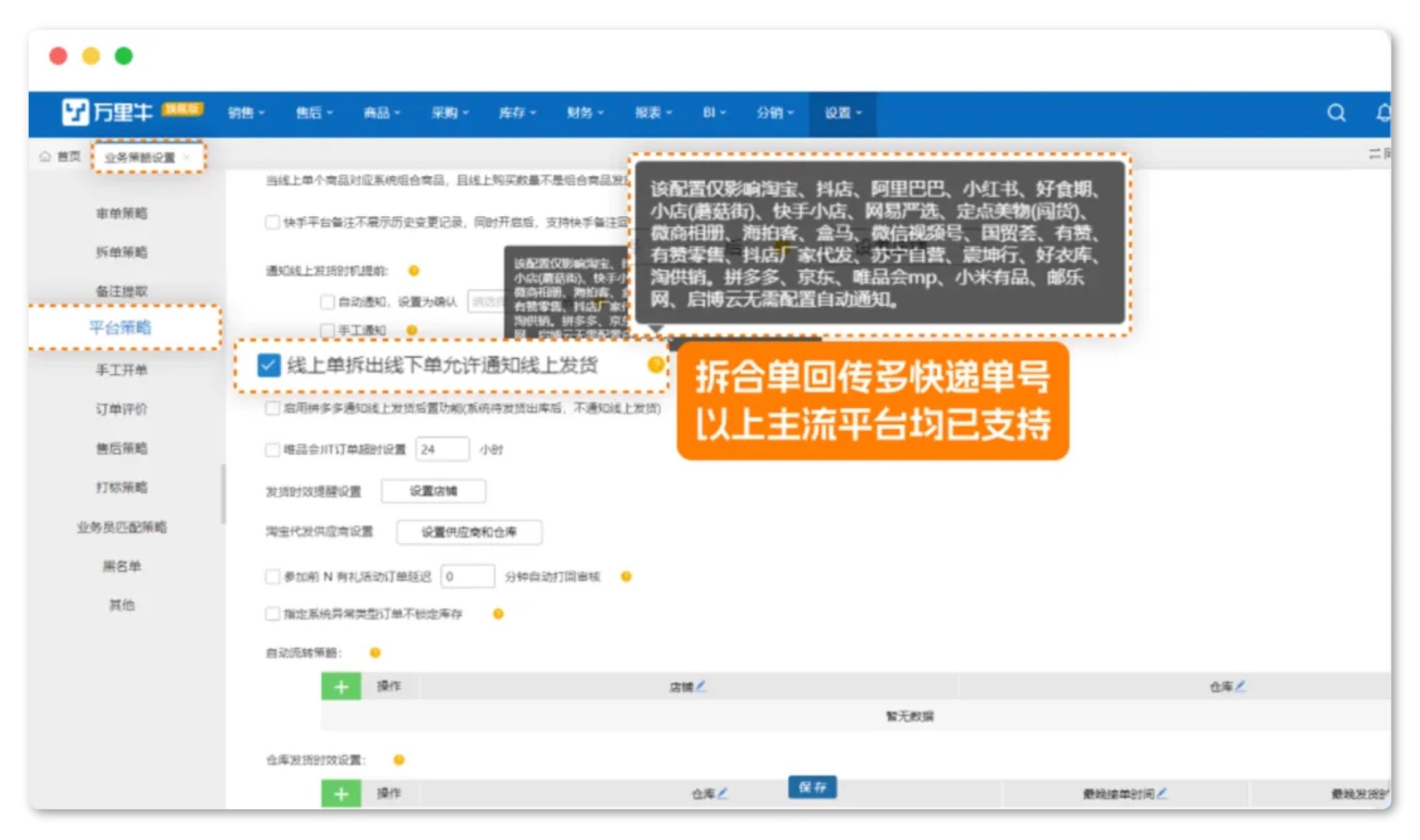Image resolution: width=1420 pixels, height=840 pixels.
Task: Click the orange help icon beside 通知线上发货时机
Action: pos(413,271)
